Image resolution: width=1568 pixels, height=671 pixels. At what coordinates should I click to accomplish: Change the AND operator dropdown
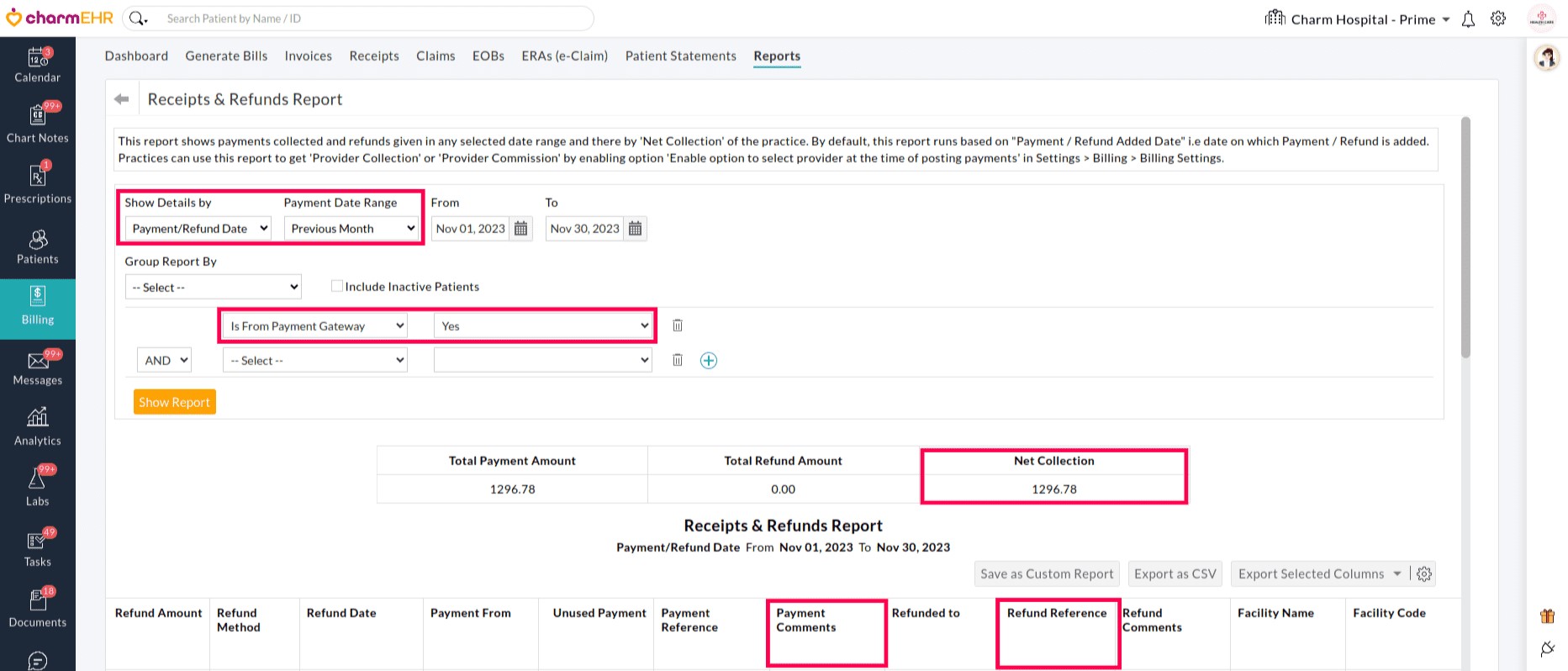165,361
